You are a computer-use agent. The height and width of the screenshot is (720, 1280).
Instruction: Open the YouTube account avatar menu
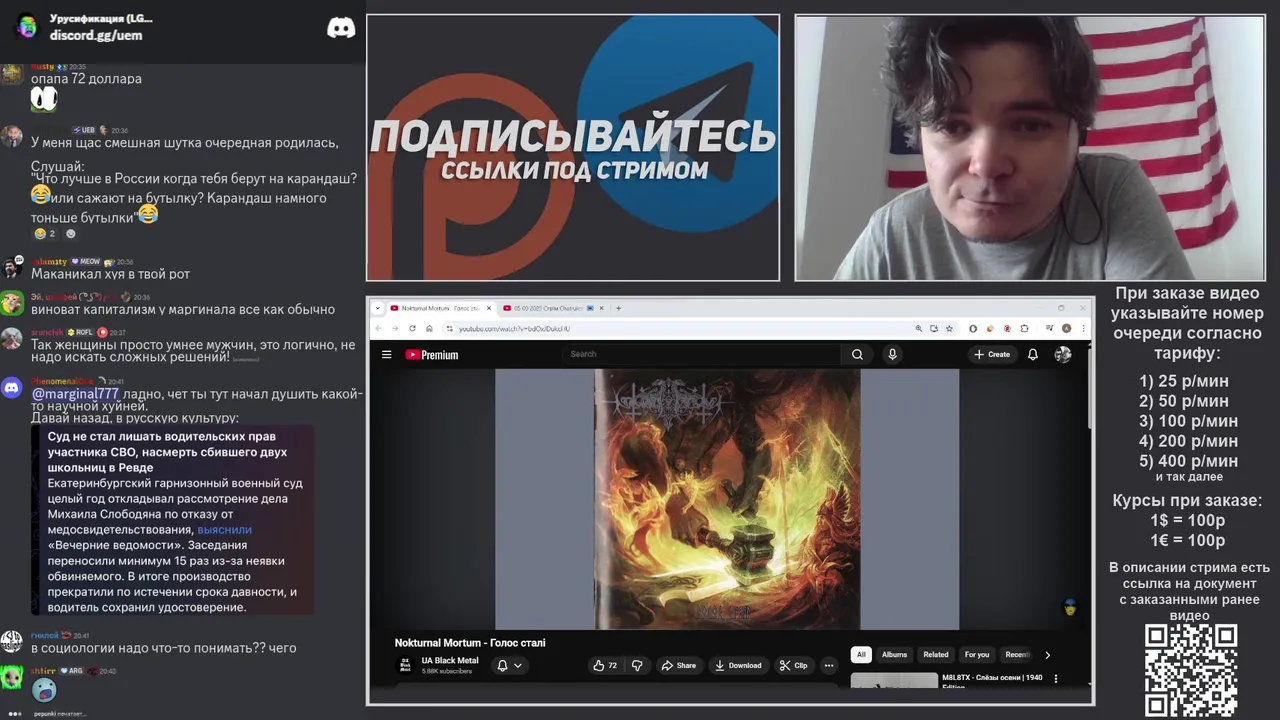tap(1063, 354)
